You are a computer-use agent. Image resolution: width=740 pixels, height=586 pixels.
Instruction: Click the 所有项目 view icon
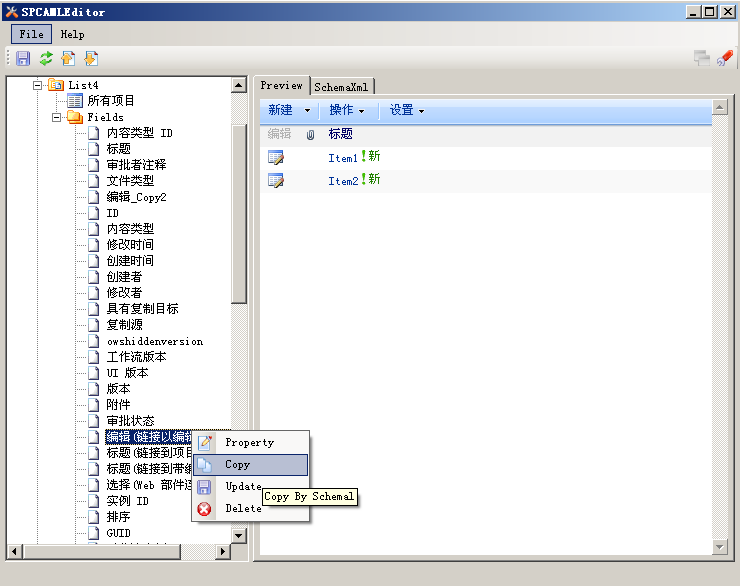(x=75, y=101)
